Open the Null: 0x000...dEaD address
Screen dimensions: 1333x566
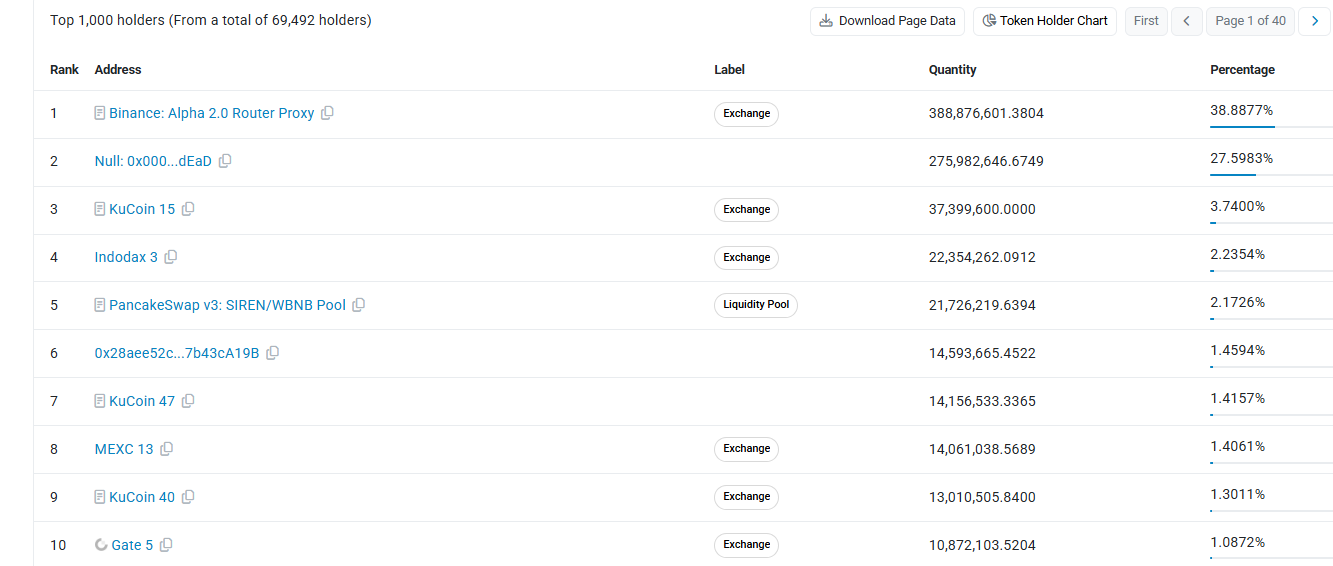[x=153, y=161]
